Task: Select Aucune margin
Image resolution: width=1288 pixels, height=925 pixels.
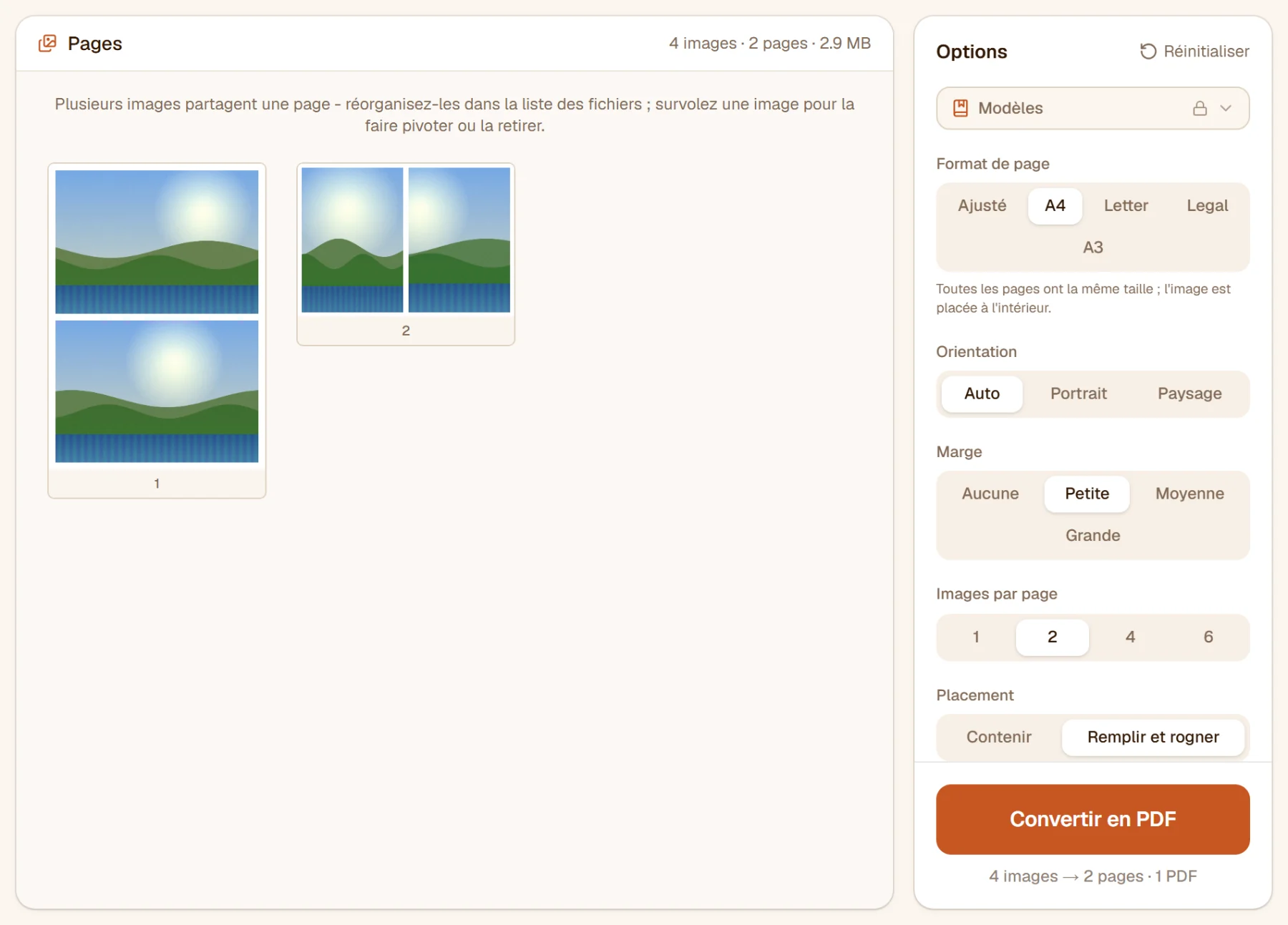Action: (x=990, y=494)
